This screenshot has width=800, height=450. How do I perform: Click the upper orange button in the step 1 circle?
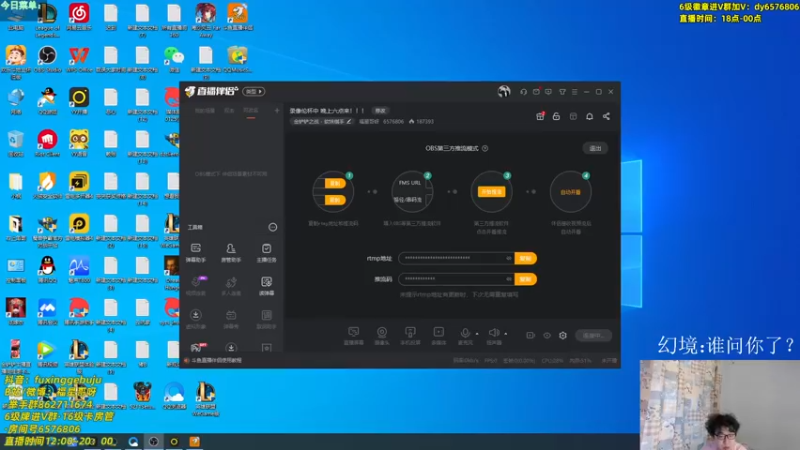coord(335,183)
